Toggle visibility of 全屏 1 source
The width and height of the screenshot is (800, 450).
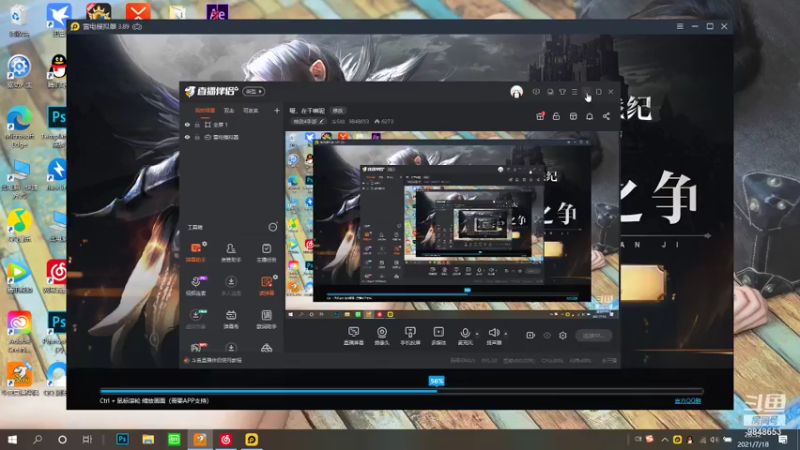187,124
